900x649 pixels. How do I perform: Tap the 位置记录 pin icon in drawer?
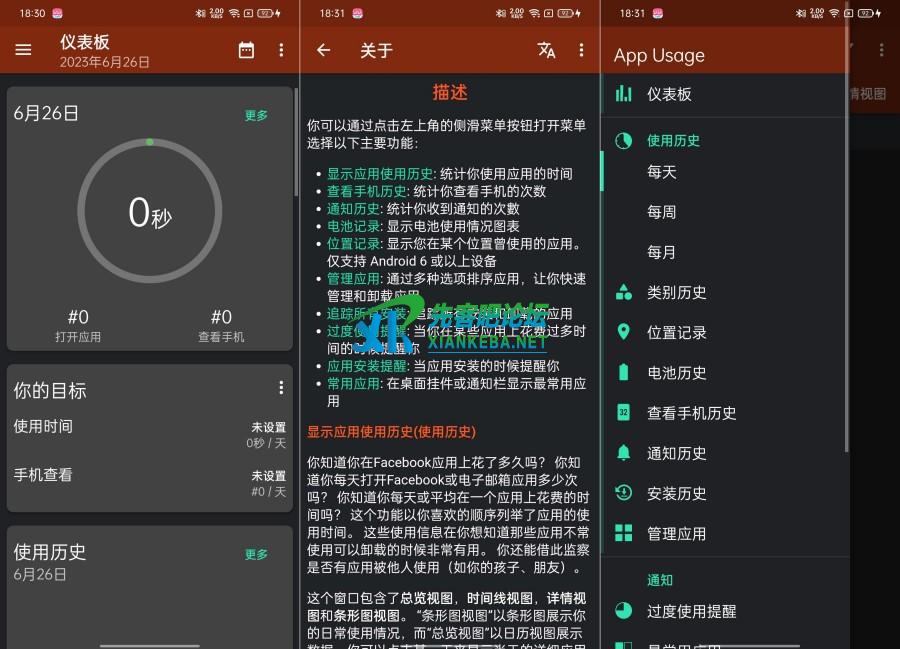tap(624, 332)
